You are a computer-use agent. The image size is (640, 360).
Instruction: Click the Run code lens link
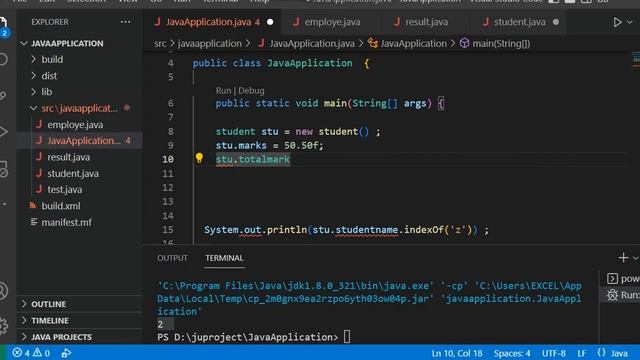223,91
